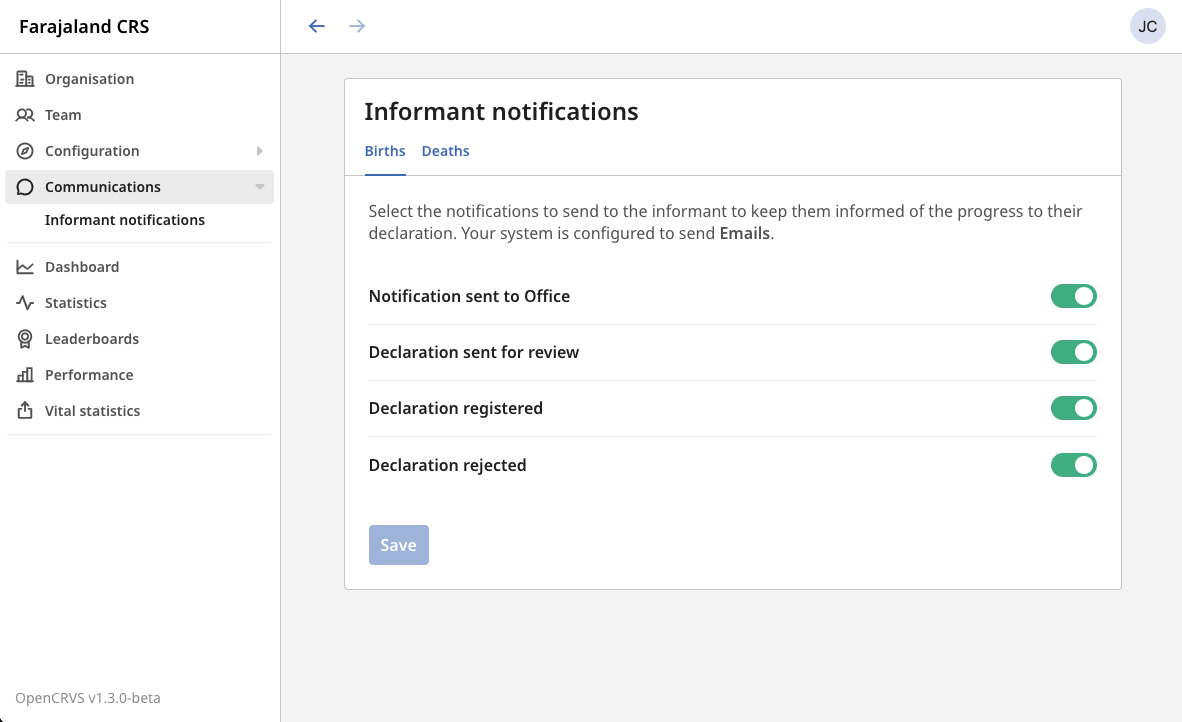Screen dimensions: 1182x722
Task: Click the Statistics pulse icon
Action: click(x=25, y=303)
